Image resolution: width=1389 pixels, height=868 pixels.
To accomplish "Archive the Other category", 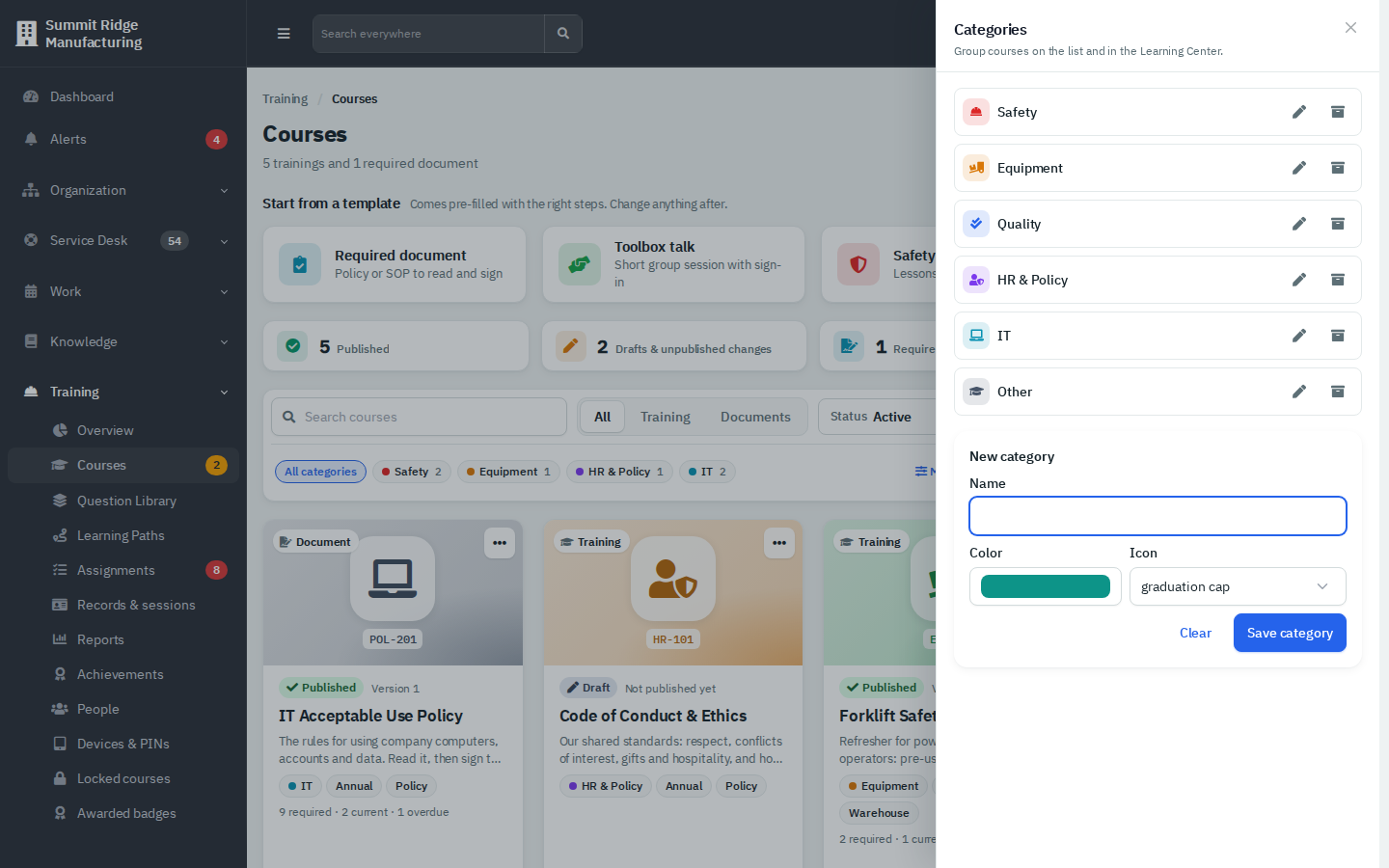I will click(1338, 392).
